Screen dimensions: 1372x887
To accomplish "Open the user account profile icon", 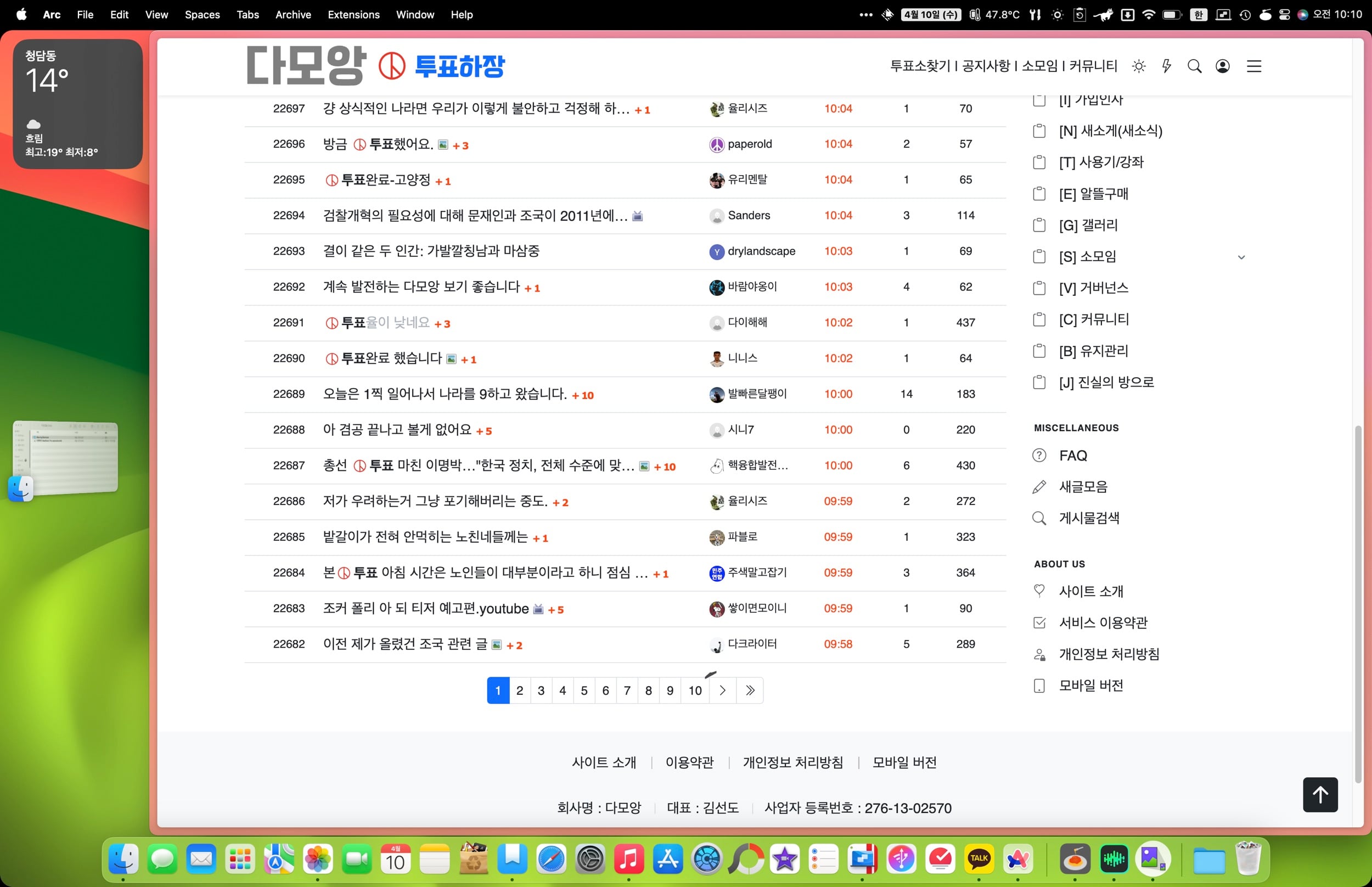I will point(1223,66).
